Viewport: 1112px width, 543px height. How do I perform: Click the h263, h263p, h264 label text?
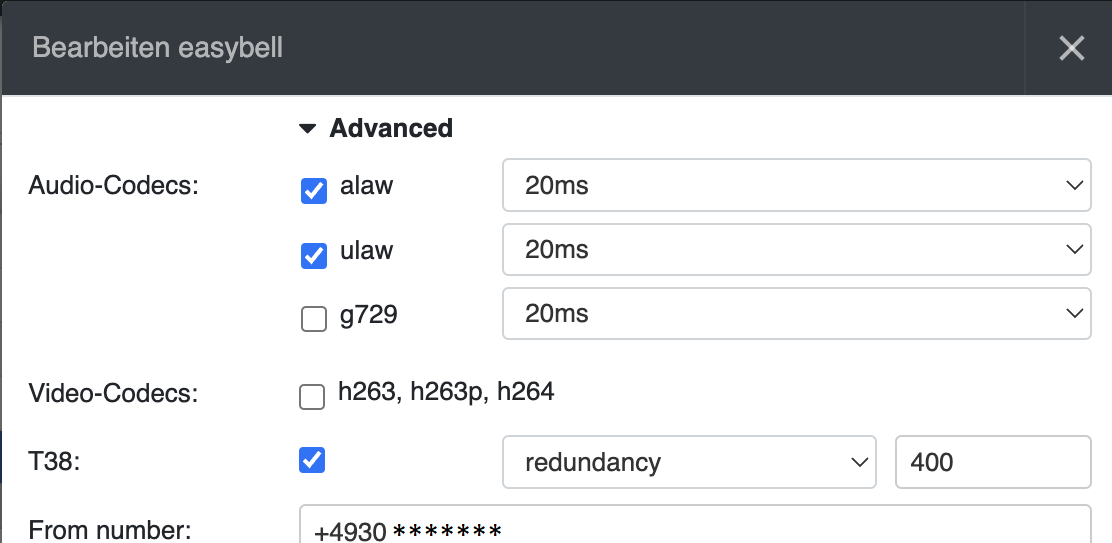pos(446,392)
